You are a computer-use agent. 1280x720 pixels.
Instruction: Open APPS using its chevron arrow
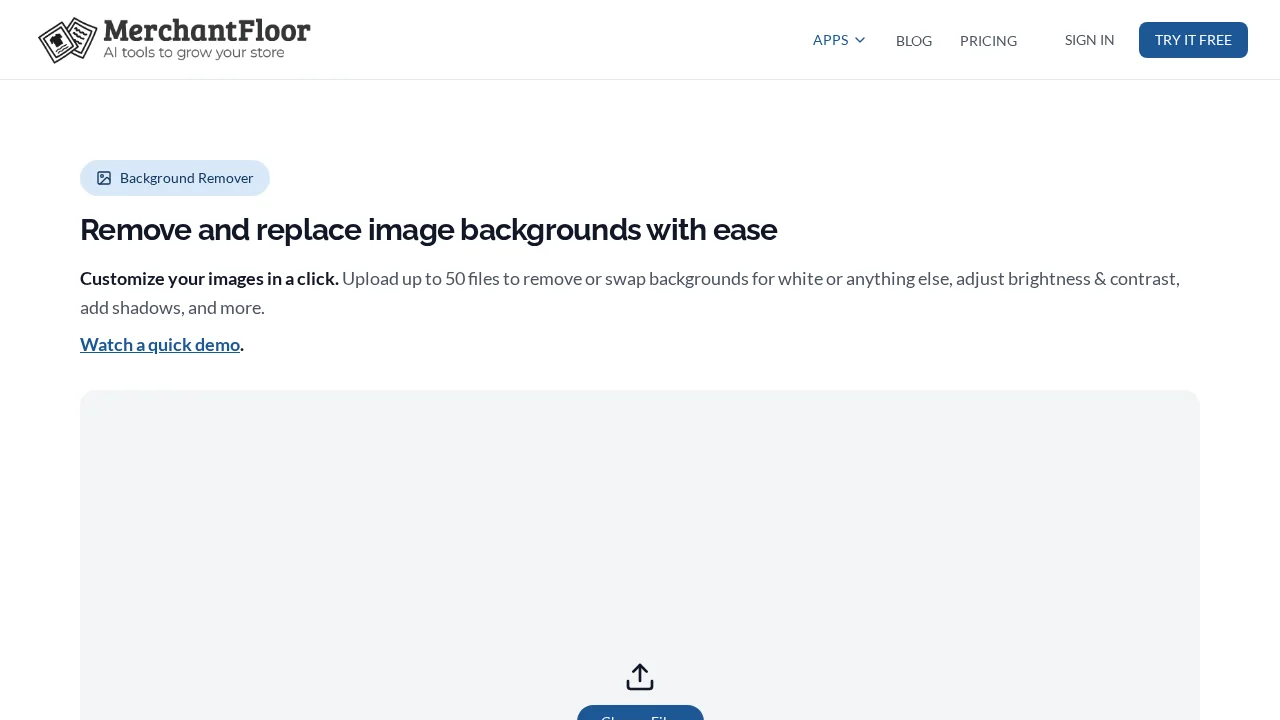point(860,40)
